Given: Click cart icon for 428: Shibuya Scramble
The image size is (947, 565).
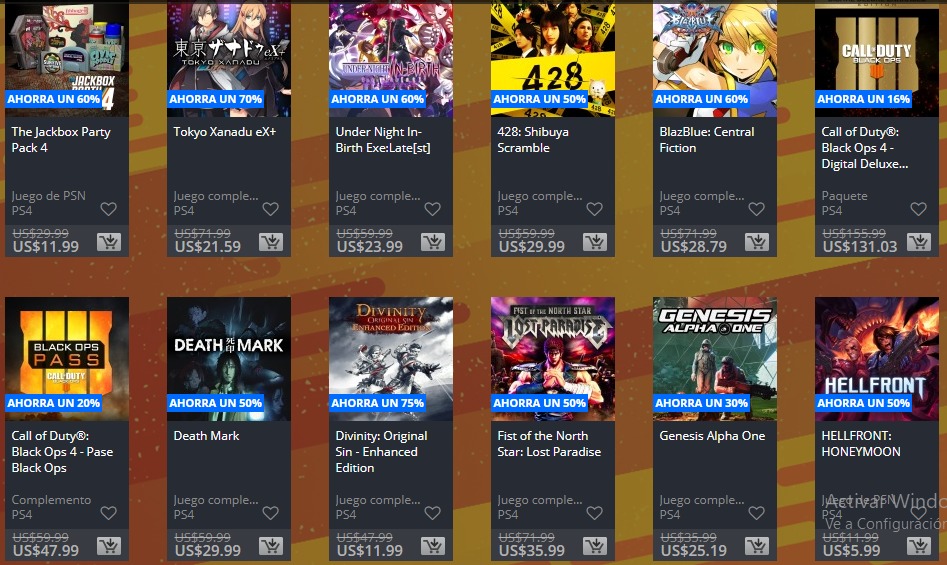Looking at the screenshot, I should pyautogui.click(x=594, y=242).
